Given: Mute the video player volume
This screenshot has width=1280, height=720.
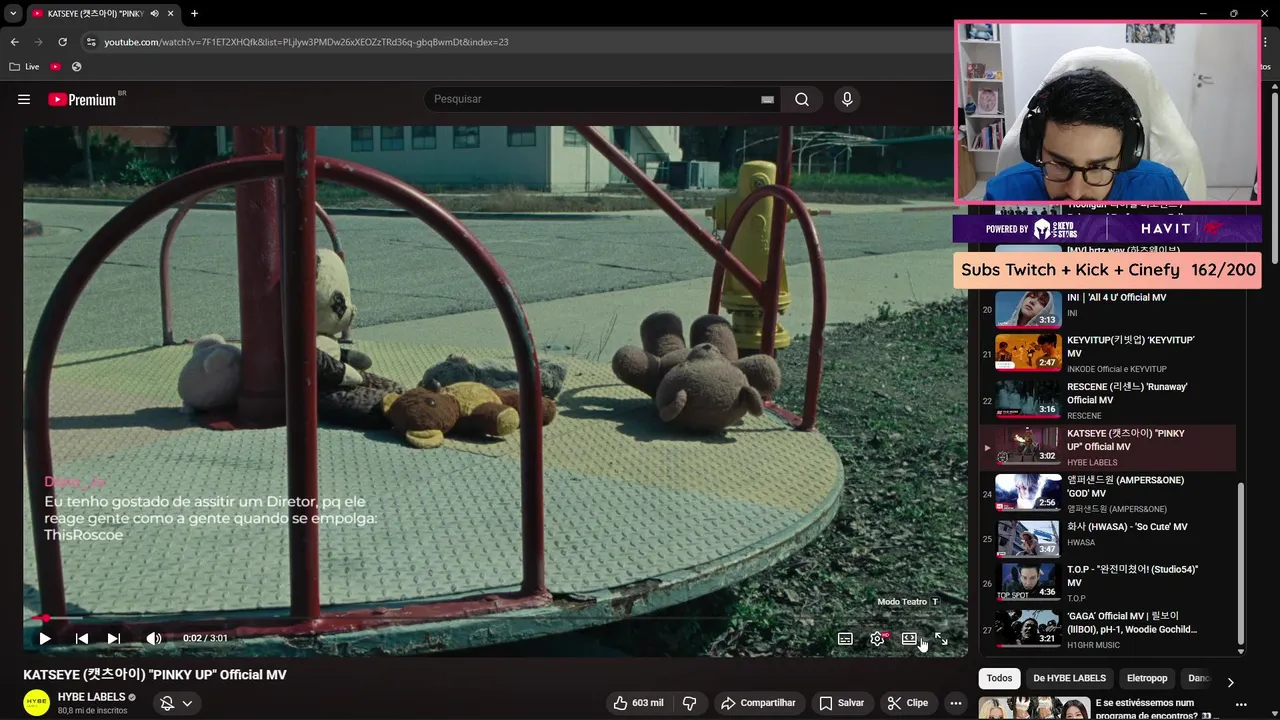Looking at the screenshot, I should (x=153, y=638).
